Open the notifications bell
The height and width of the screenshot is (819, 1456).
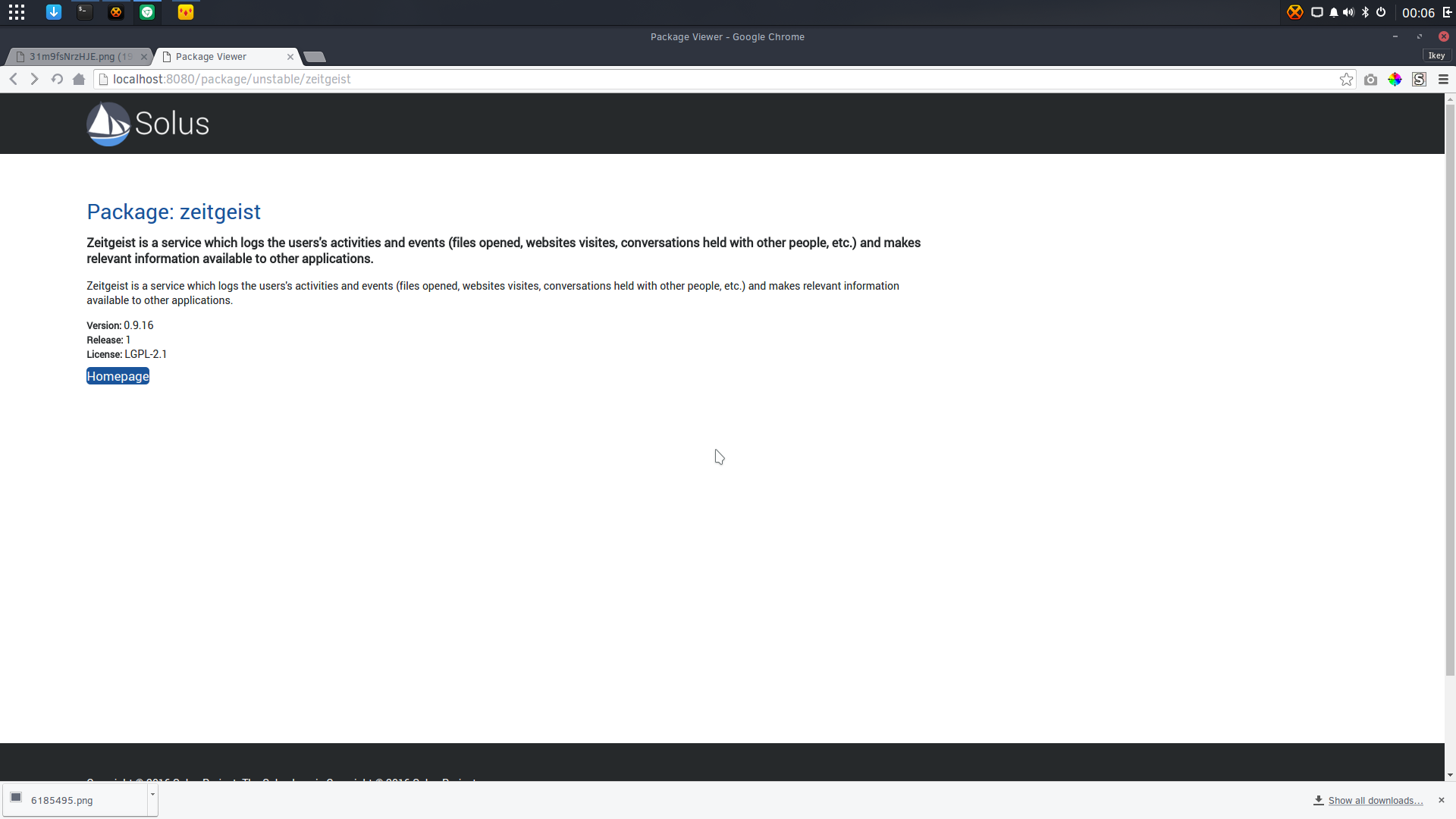[x=1334, y=12]
